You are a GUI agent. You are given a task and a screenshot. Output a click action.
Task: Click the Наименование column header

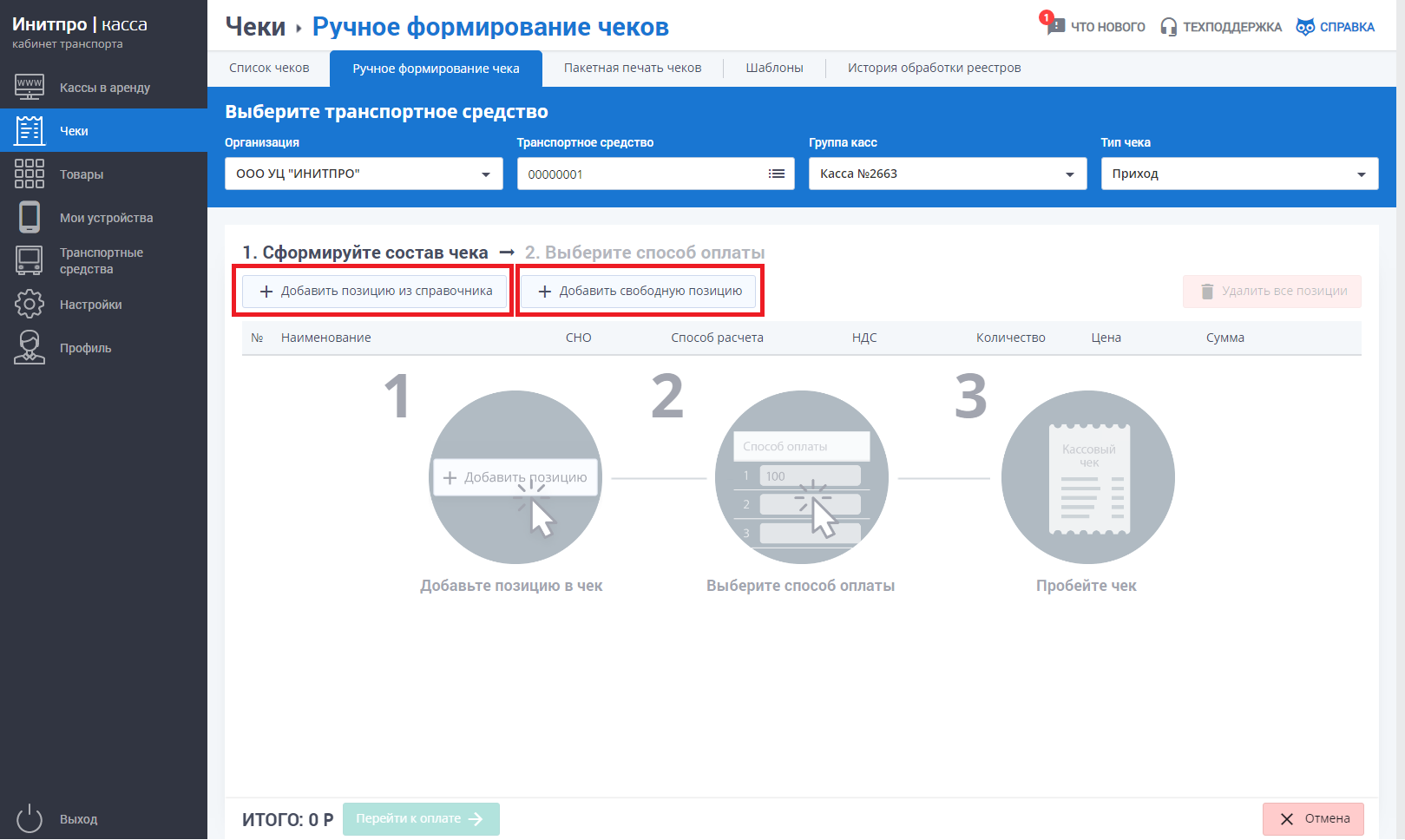[325, 338]
